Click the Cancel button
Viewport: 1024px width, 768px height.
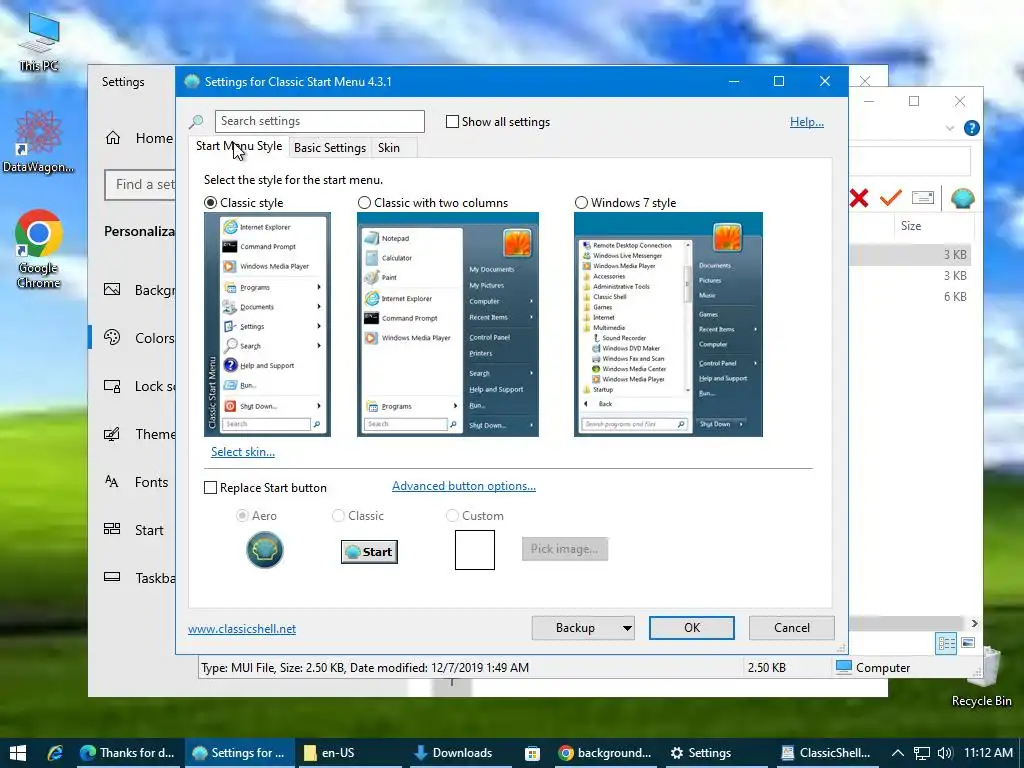792,628
